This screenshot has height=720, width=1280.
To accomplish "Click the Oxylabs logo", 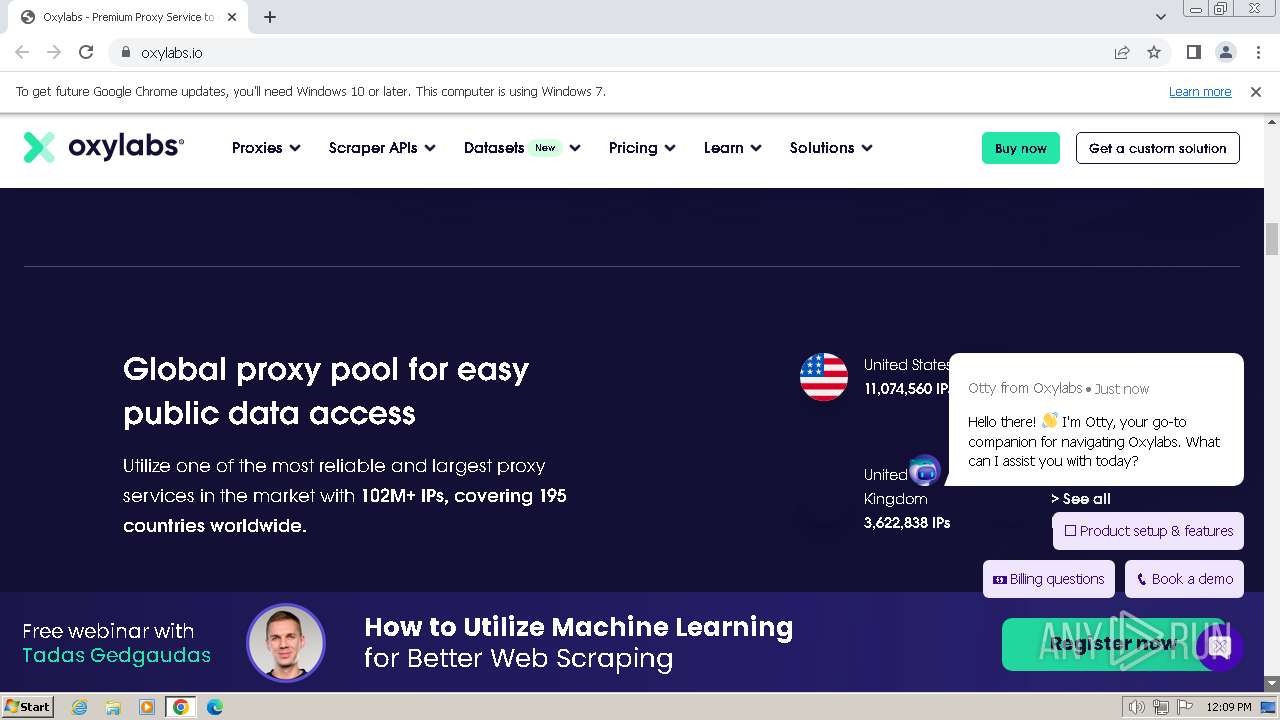I will coord(104,147).
